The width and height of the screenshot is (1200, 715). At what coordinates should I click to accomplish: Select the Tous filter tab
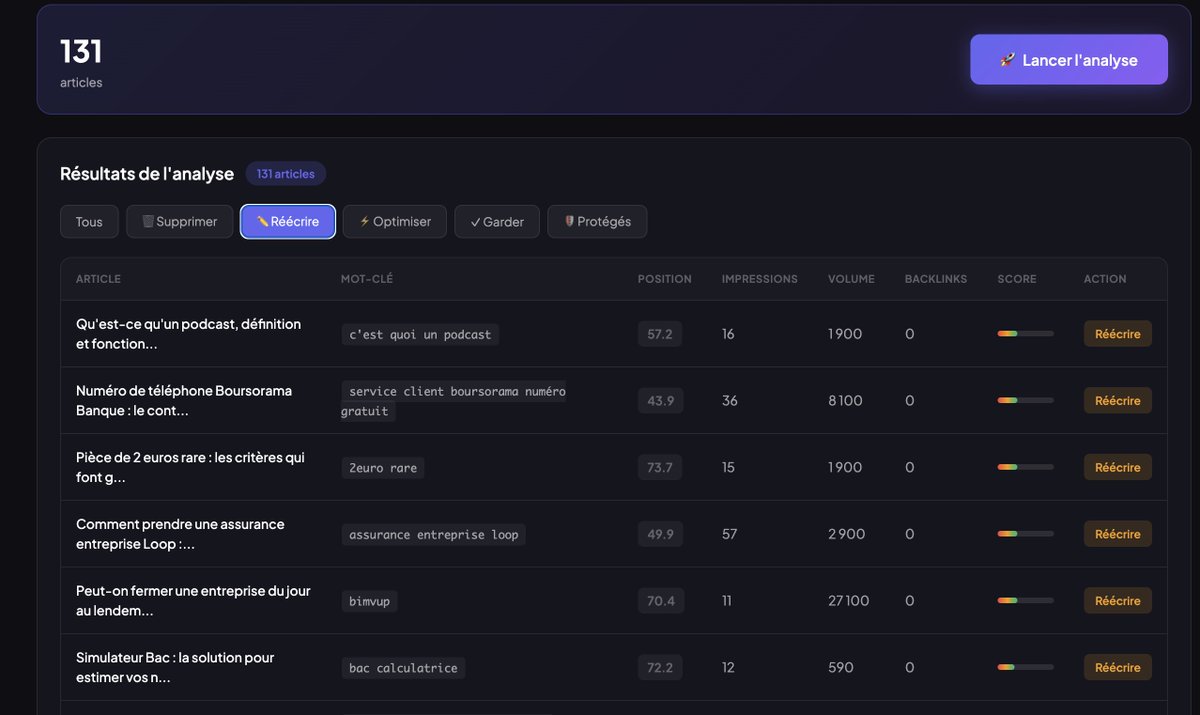(x=89, y=222)
